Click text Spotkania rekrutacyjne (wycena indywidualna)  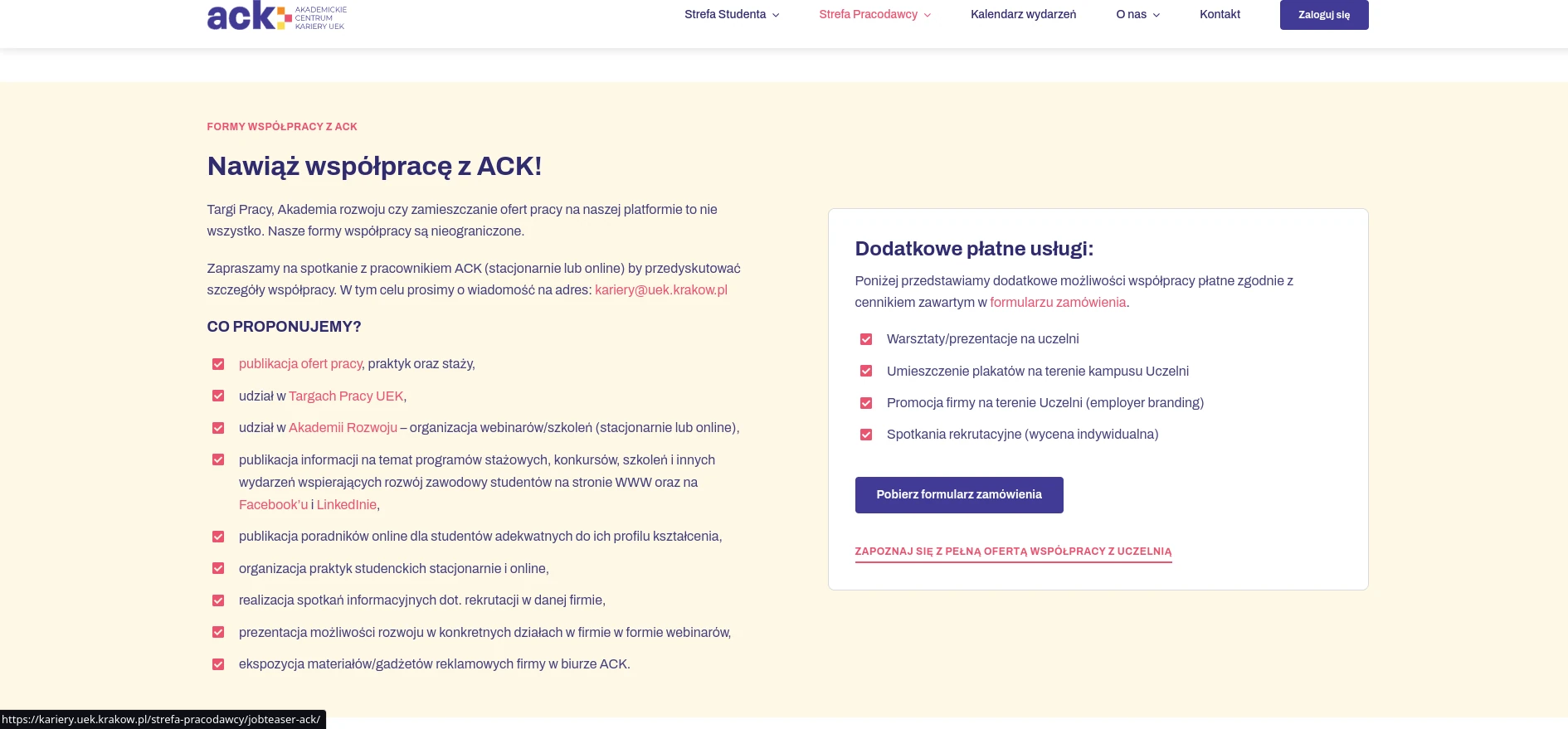1022,435
